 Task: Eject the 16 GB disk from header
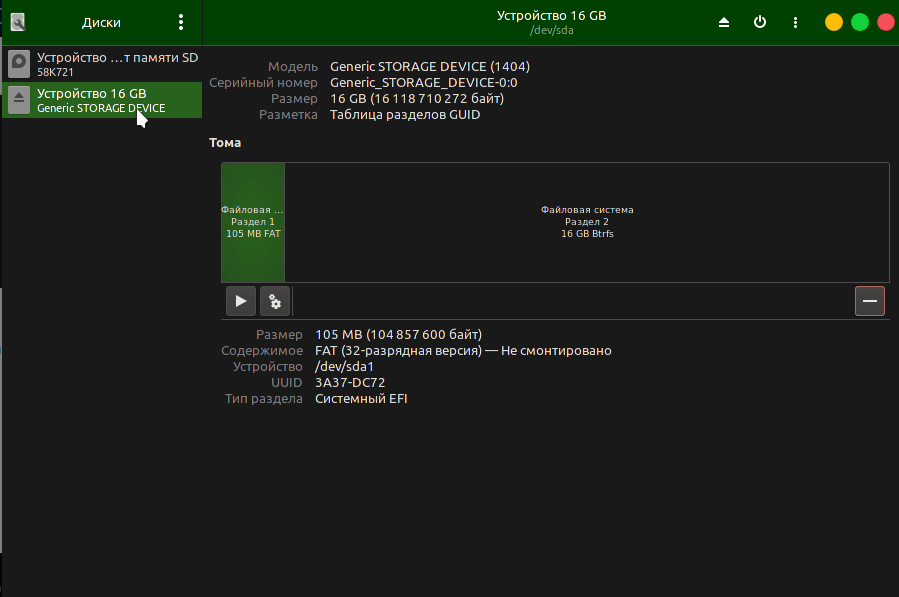click(x=724, y=22)
